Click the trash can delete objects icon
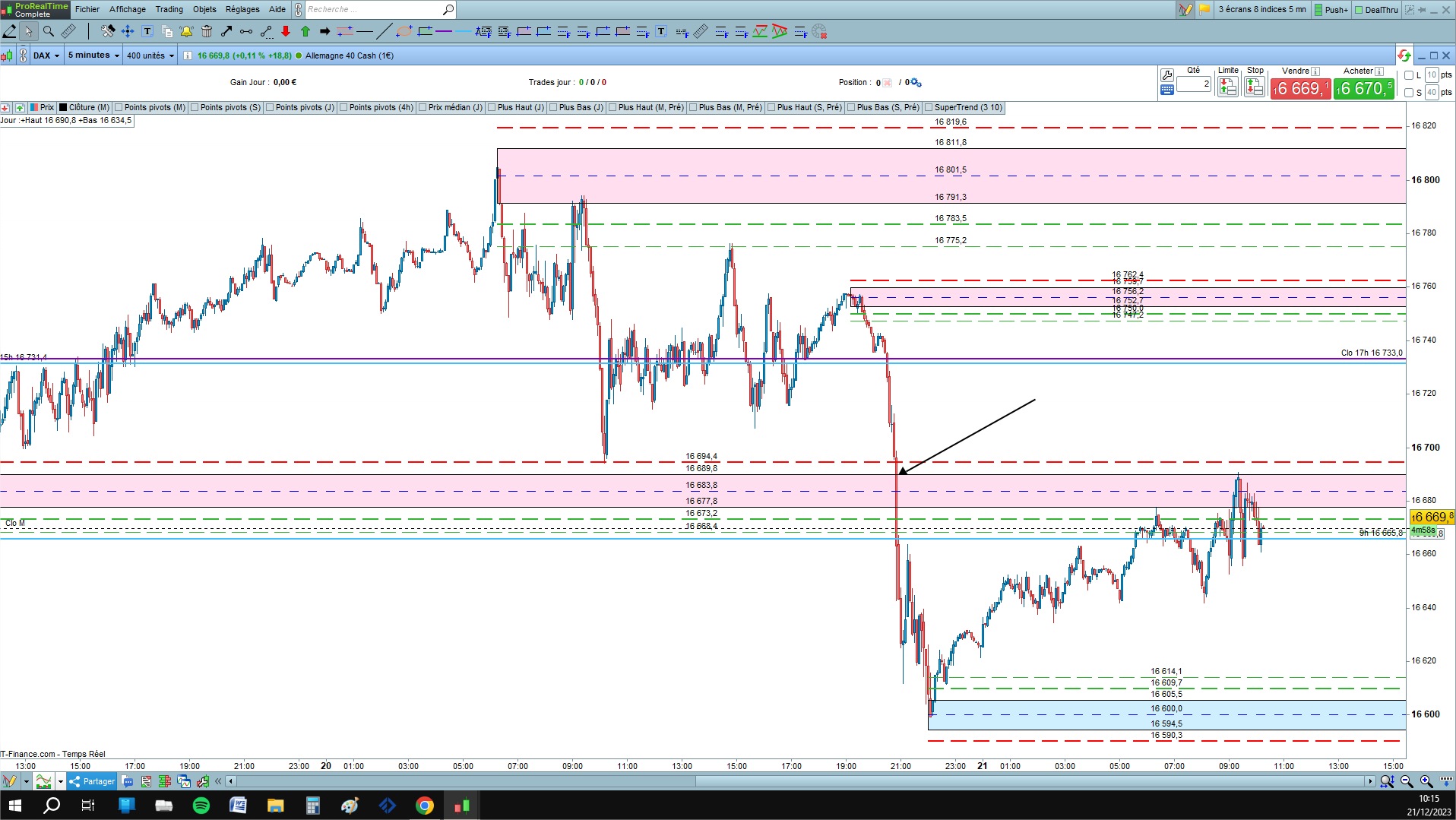 click(207, 31)
